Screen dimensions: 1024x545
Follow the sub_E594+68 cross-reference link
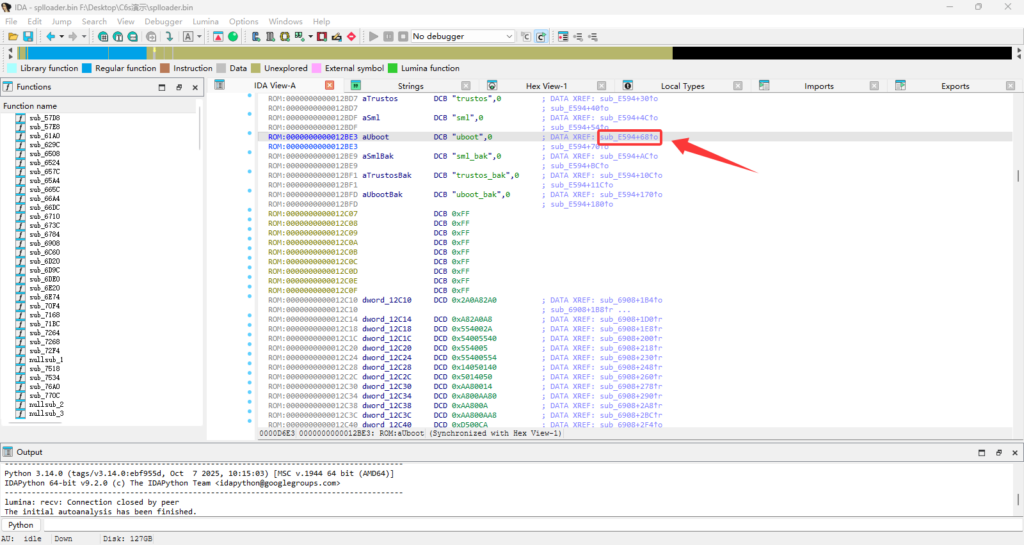tap(628, 137)
